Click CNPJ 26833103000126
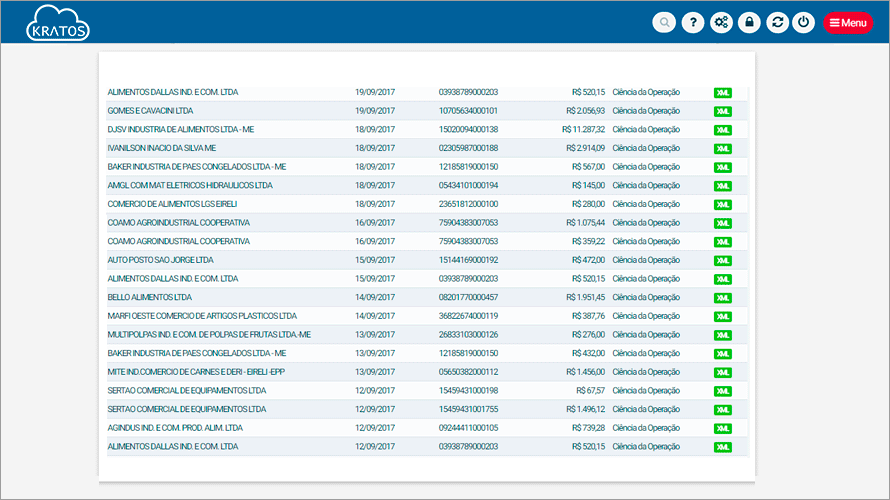The image size is (890, 500). tap(468, 335)
